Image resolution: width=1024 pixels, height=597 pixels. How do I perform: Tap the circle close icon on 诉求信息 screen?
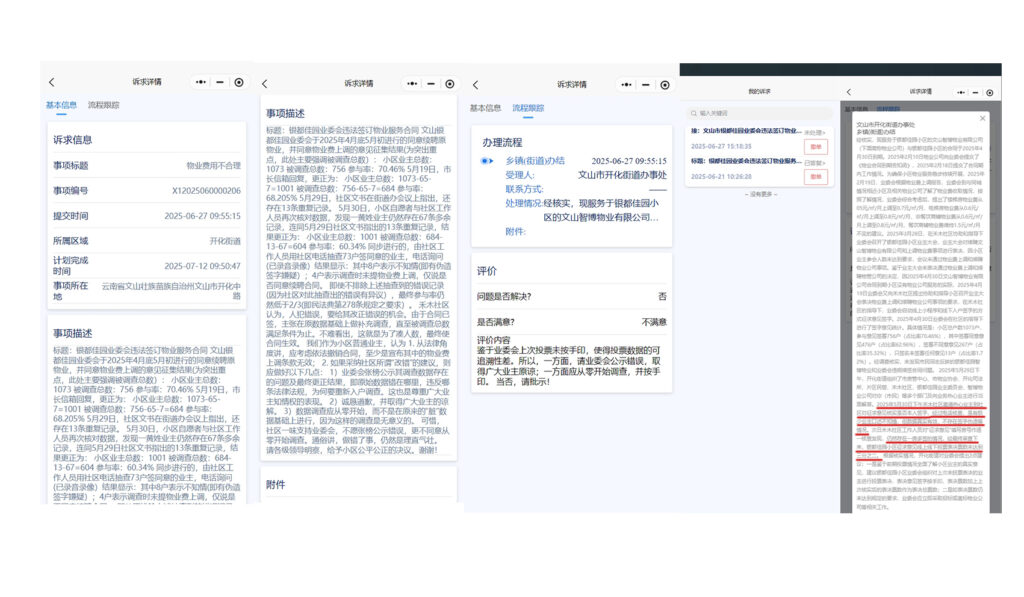coord(239,82)
